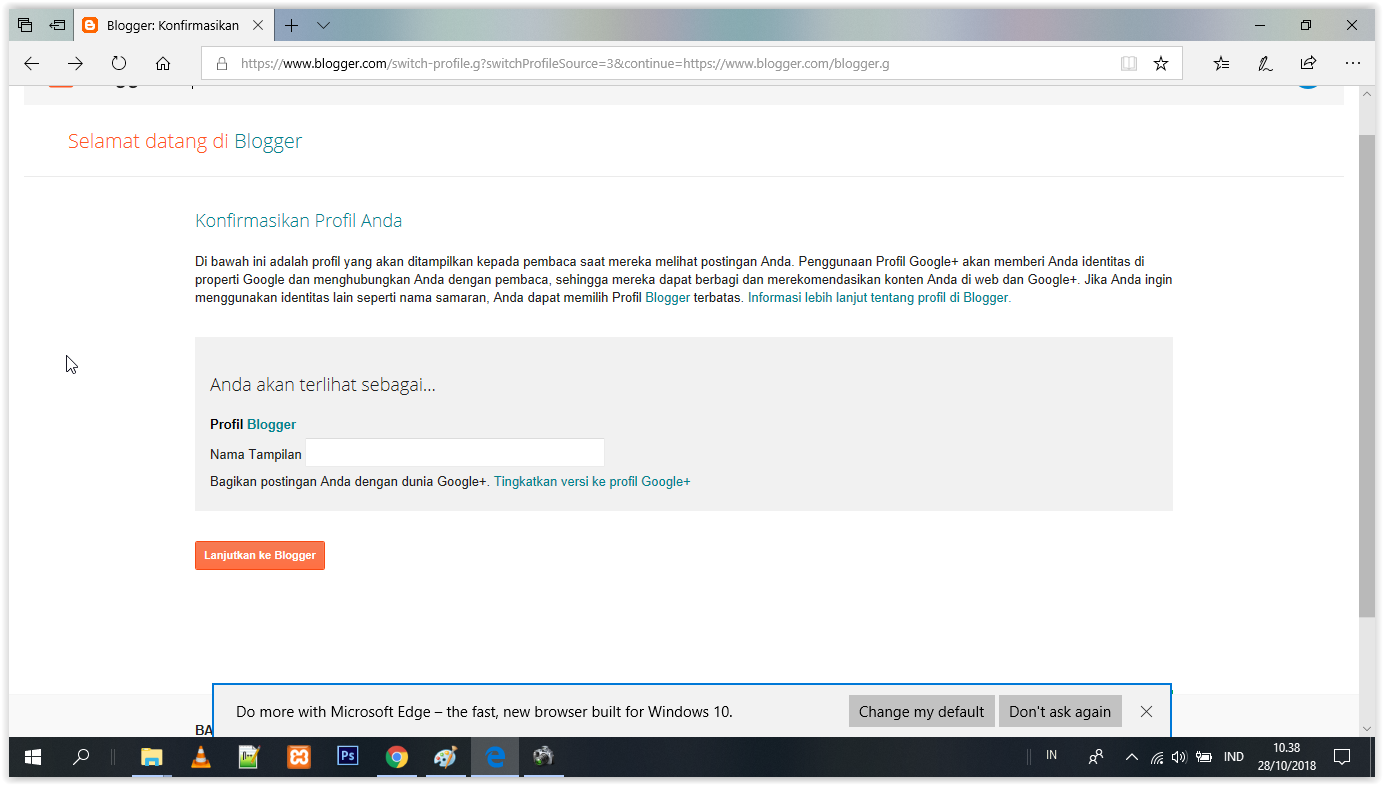Click the page vertical scrollbar thumb
This screenshot has width=1383, height=785.
coord(1367,375)
